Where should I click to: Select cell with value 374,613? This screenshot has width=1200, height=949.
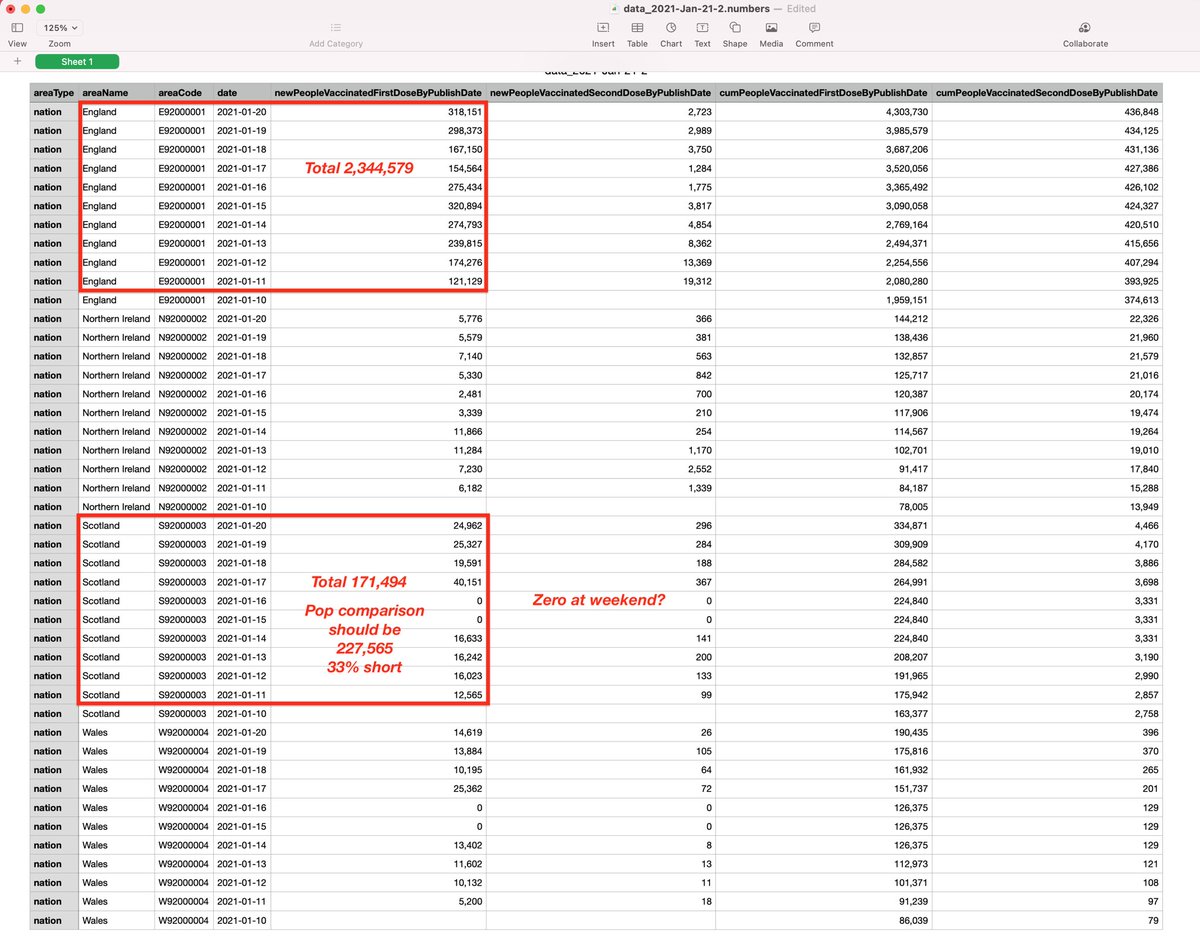(1048, 300)
